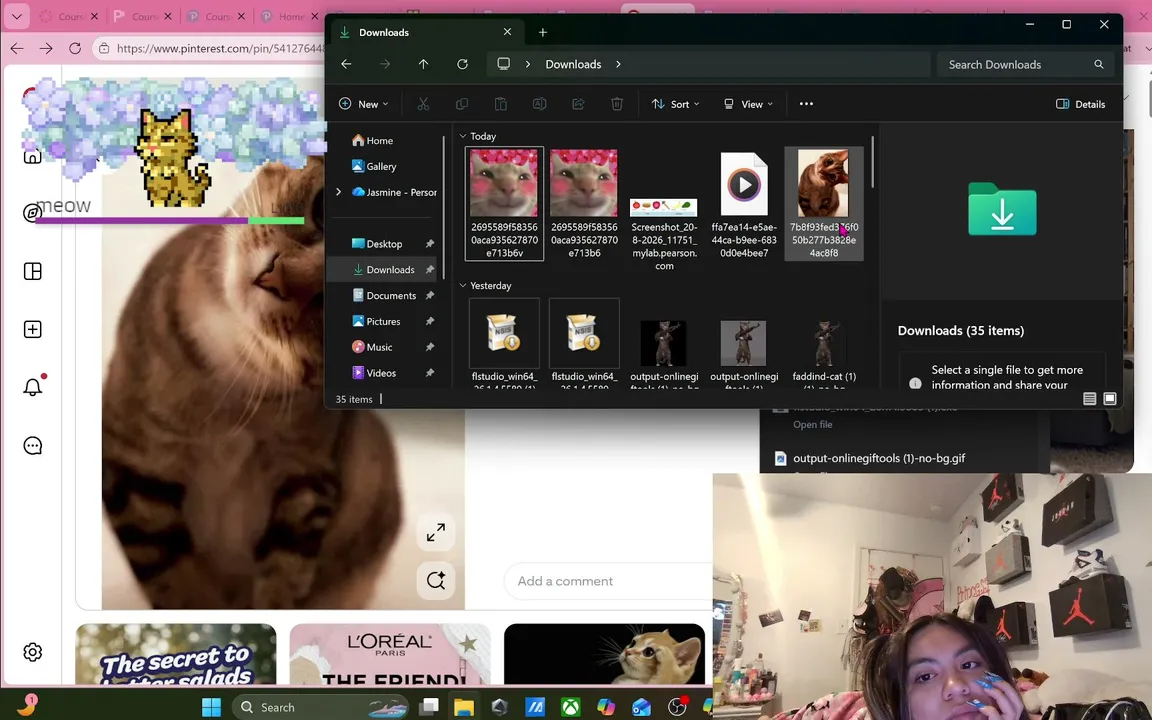
Task: Open Xbox app from the taskbar
Action: [x=570, y=707]
